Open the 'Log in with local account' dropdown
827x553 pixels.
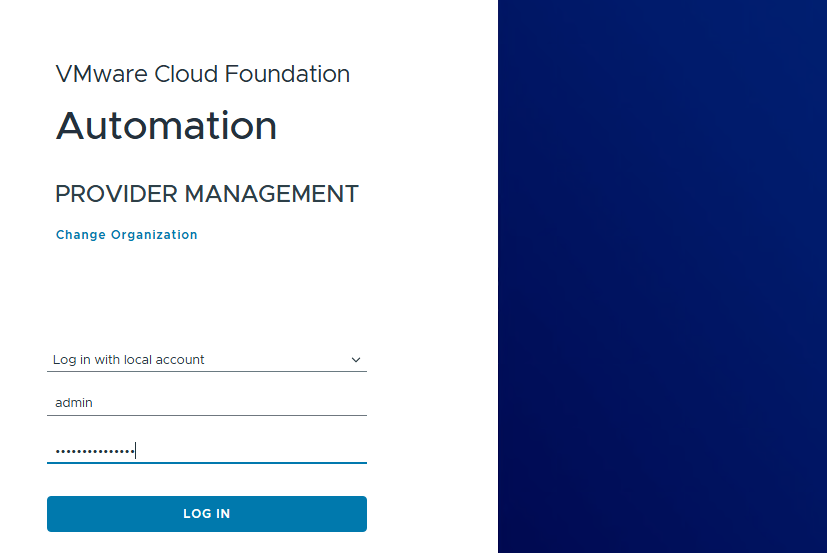tap(200, 360)
